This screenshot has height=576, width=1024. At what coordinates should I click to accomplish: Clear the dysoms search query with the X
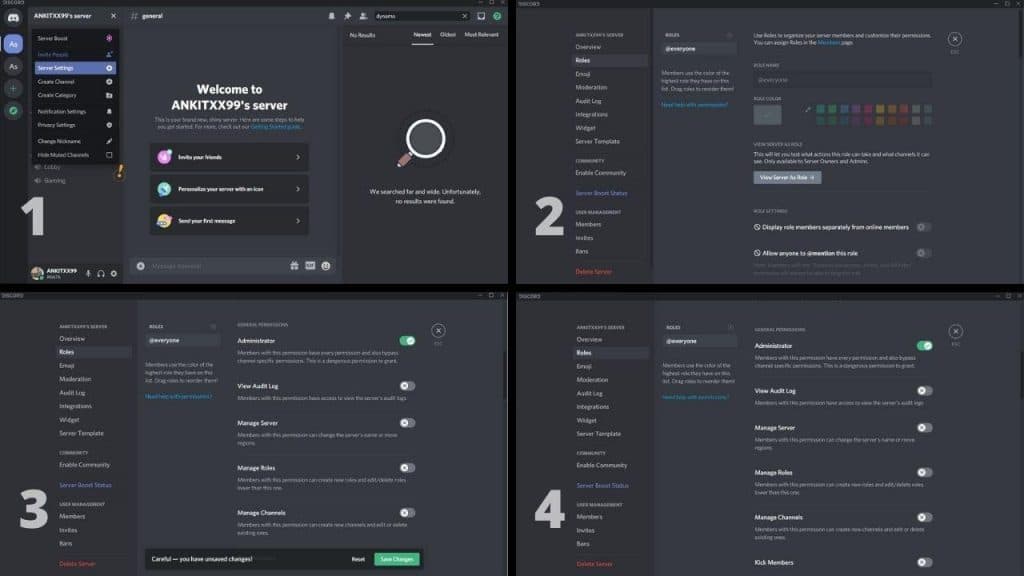coord(465,16)
